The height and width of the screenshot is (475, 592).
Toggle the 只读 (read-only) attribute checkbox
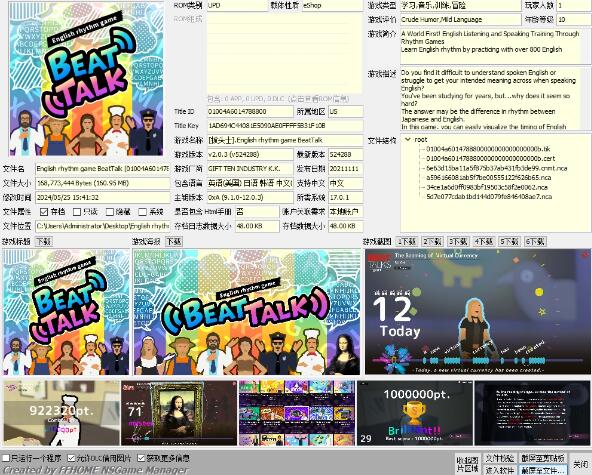click(x=77, y=212)
